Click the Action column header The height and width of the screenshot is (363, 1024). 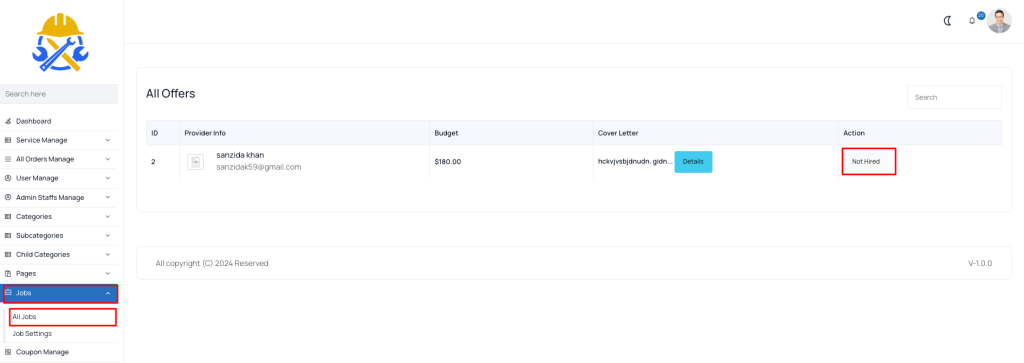pyautogui.click(x=854, y=133)
